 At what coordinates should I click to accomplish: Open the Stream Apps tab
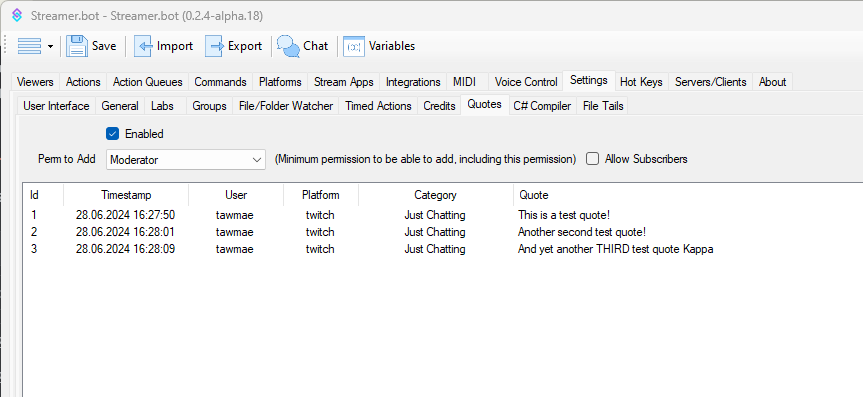pyautogui.click(x=343, y=82)
